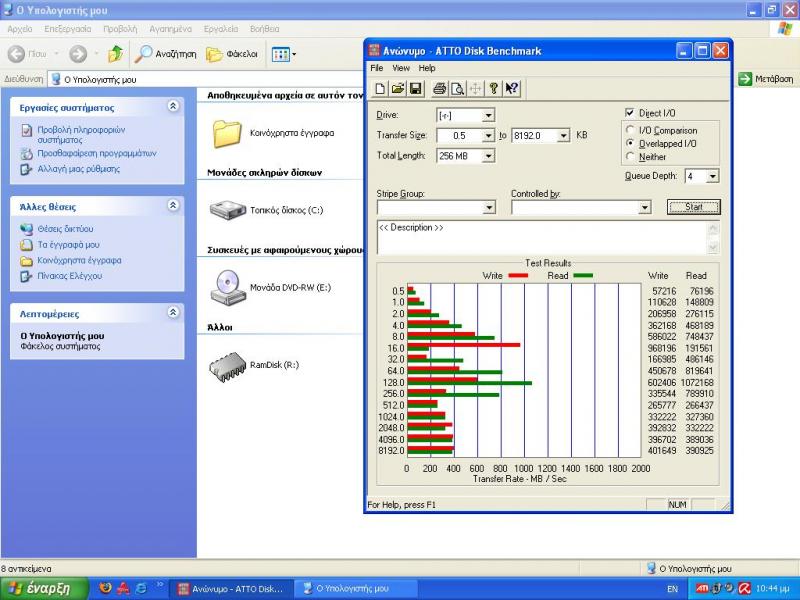The image size is (800, 600).
Task: Collapse the Λεπτομέρειες panel
Action: coord(173,312)
